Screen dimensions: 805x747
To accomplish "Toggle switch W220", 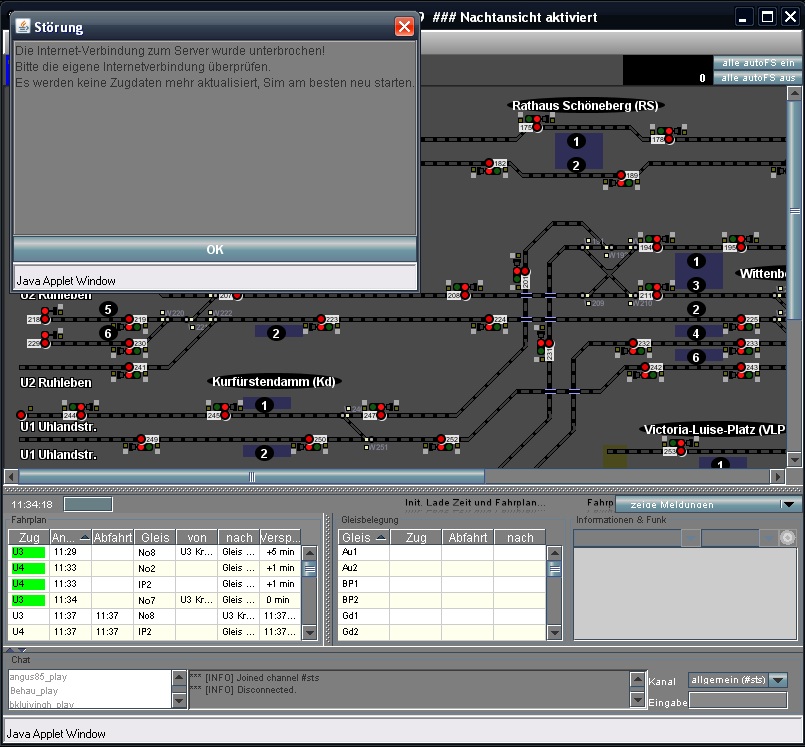I will pyautogui.click(x=172, y=313).
